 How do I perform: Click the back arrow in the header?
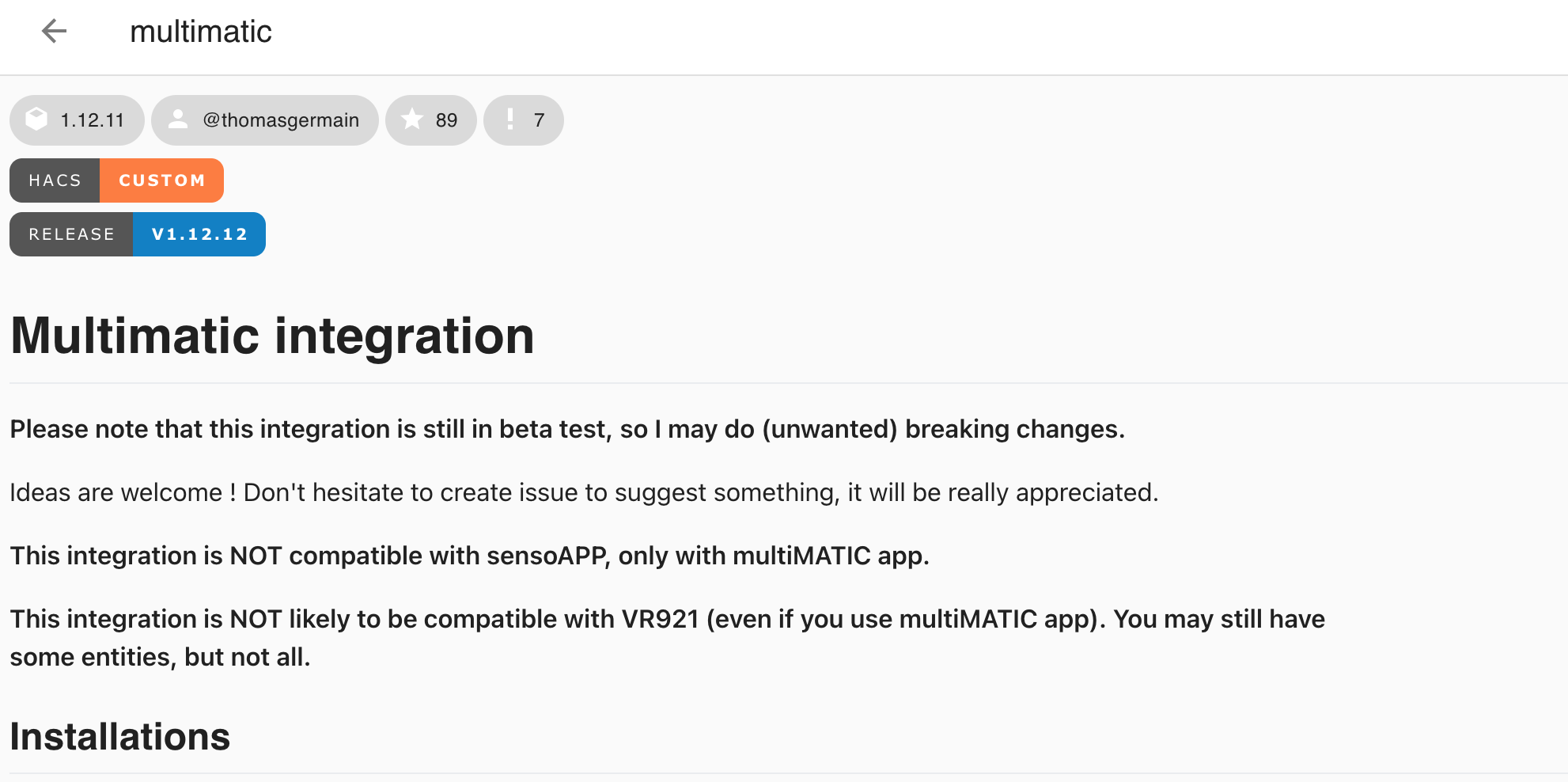tap(52, 31)
